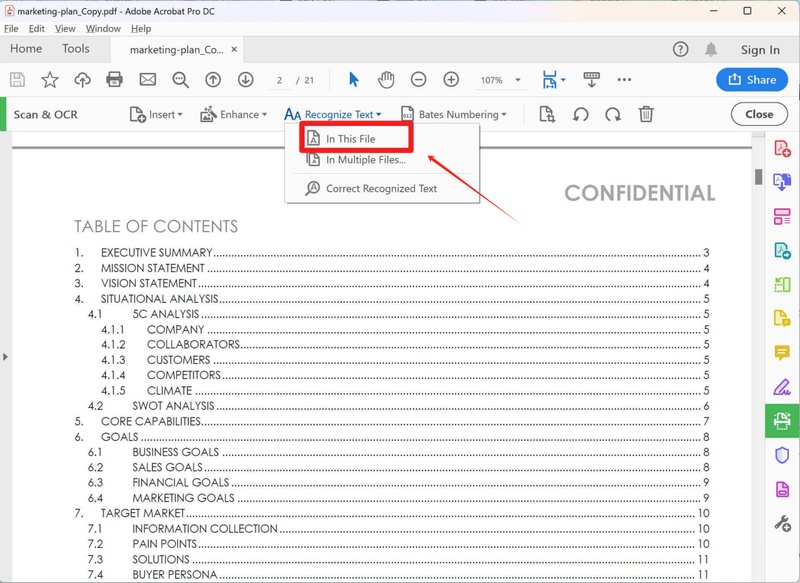Viewport: 800px width, 583px height.
Task: Click the Save file icon
Action: (x=17, y=80)
